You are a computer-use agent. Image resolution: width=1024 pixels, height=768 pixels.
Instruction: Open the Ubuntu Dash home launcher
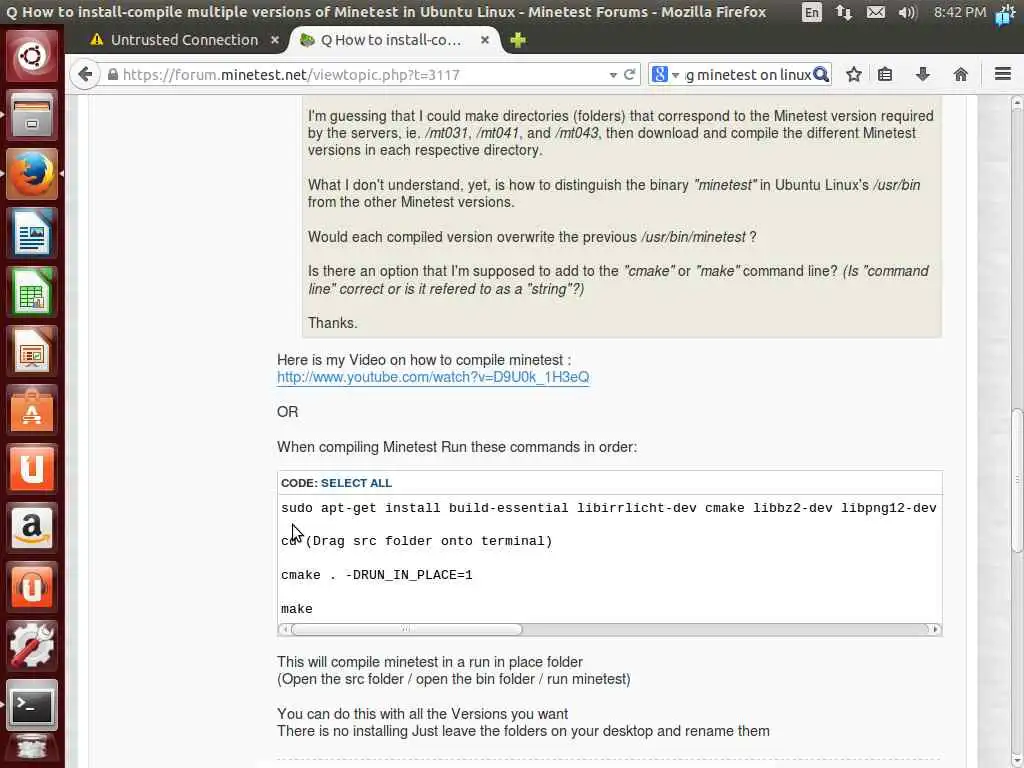(31, 56)
